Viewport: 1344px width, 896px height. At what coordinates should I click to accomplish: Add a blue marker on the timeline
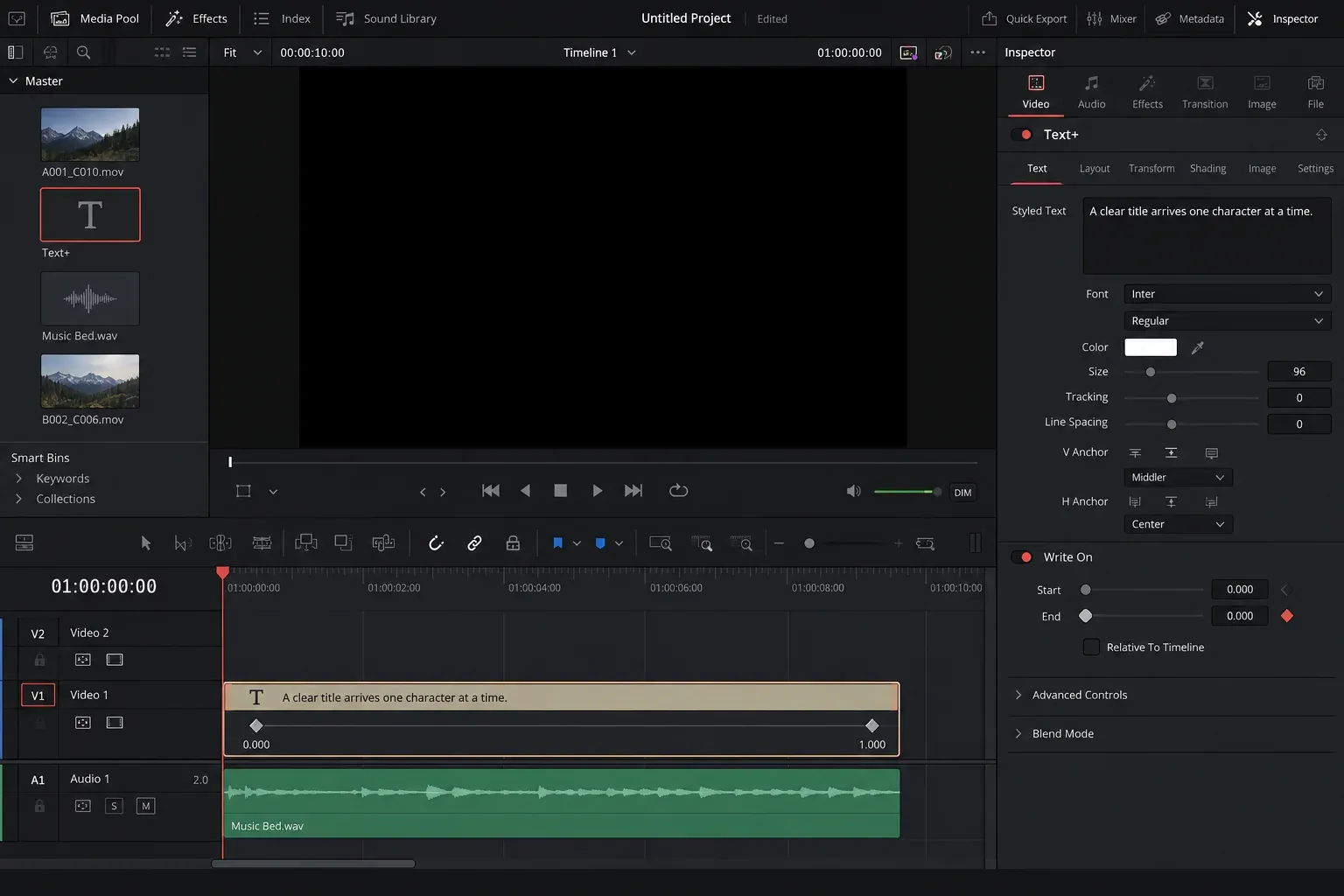click(600, 543)
